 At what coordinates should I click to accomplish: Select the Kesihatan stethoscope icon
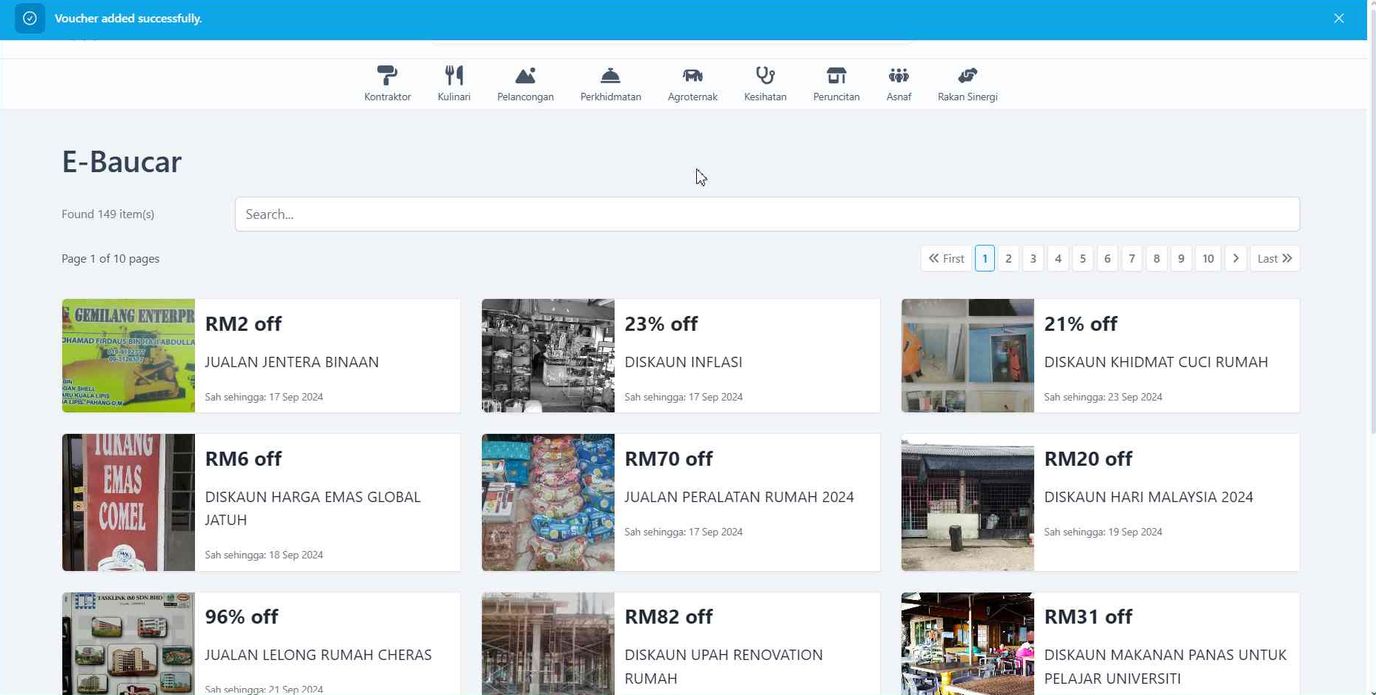[x=765, y=76]
